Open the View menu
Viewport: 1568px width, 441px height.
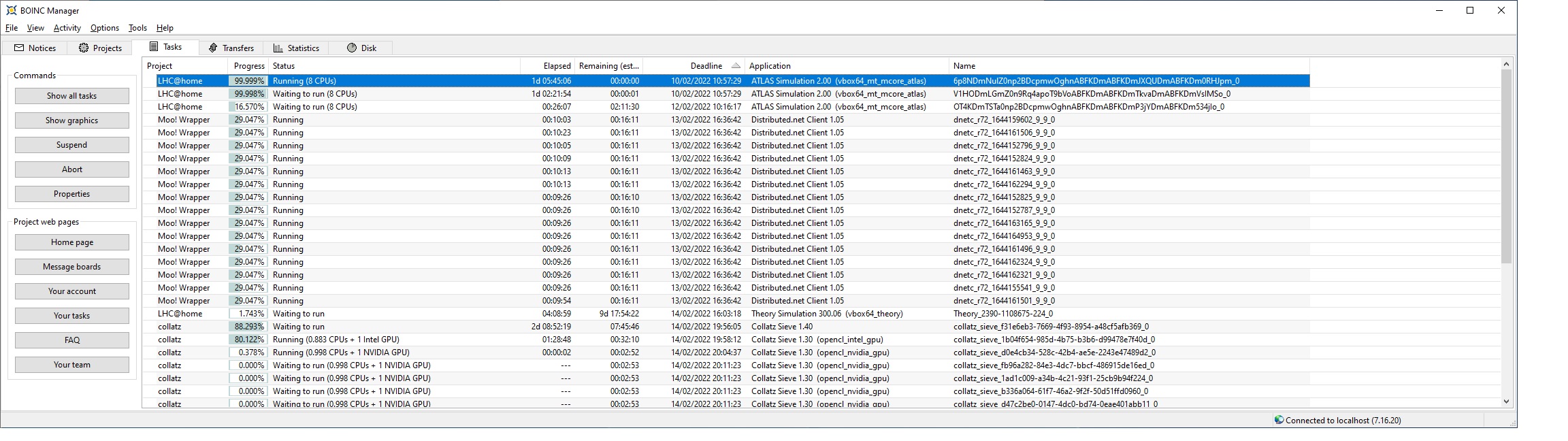point(35,28)
